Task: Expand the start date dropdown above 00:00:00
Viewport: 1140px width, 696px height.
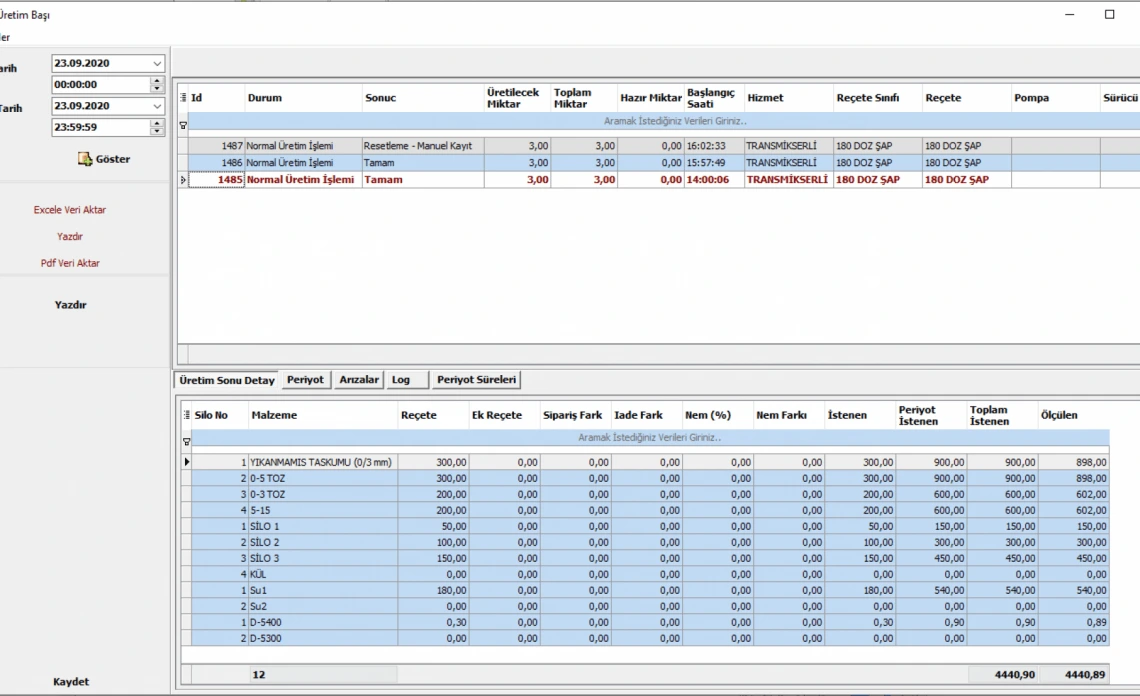Action: (157, 63)
